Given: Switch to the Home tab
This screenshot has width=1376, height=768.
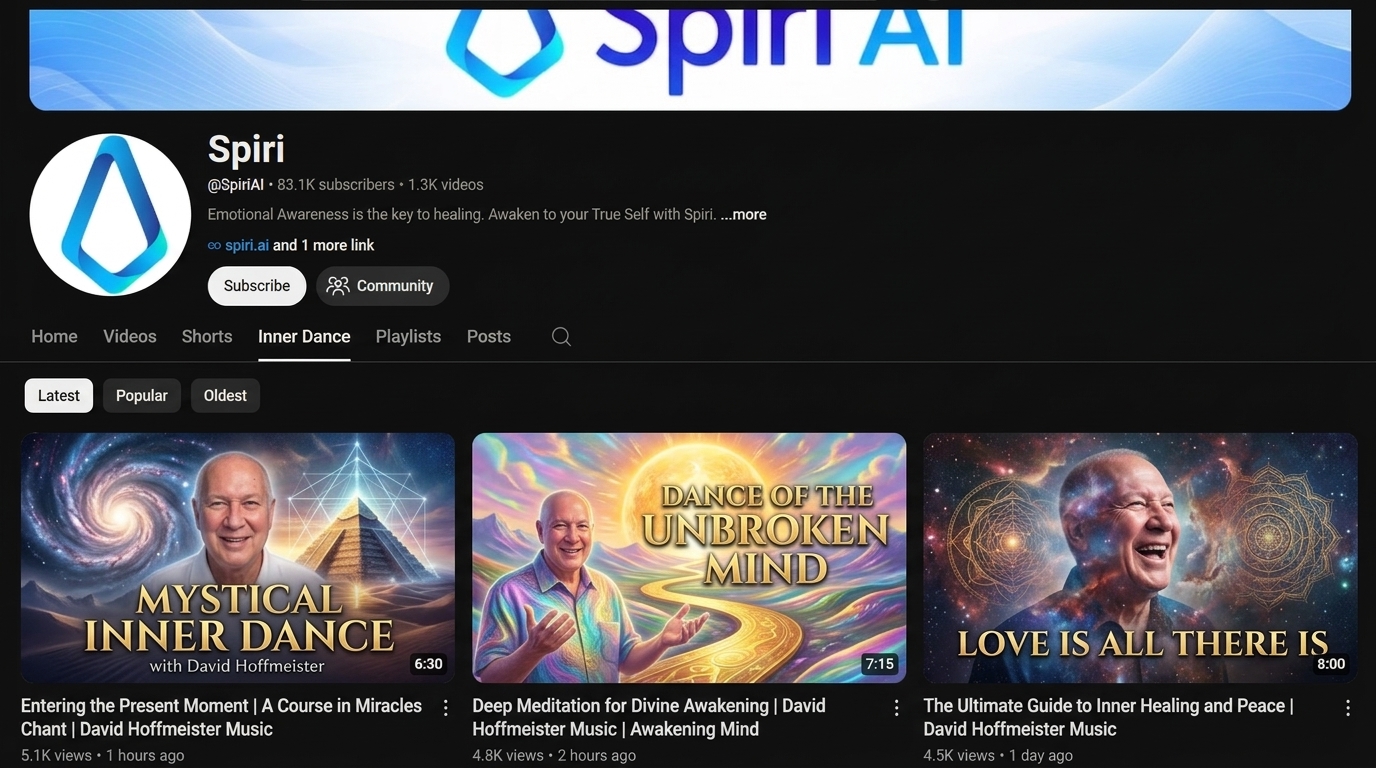Looking at the screenshot, I should (x=54, y=337).
